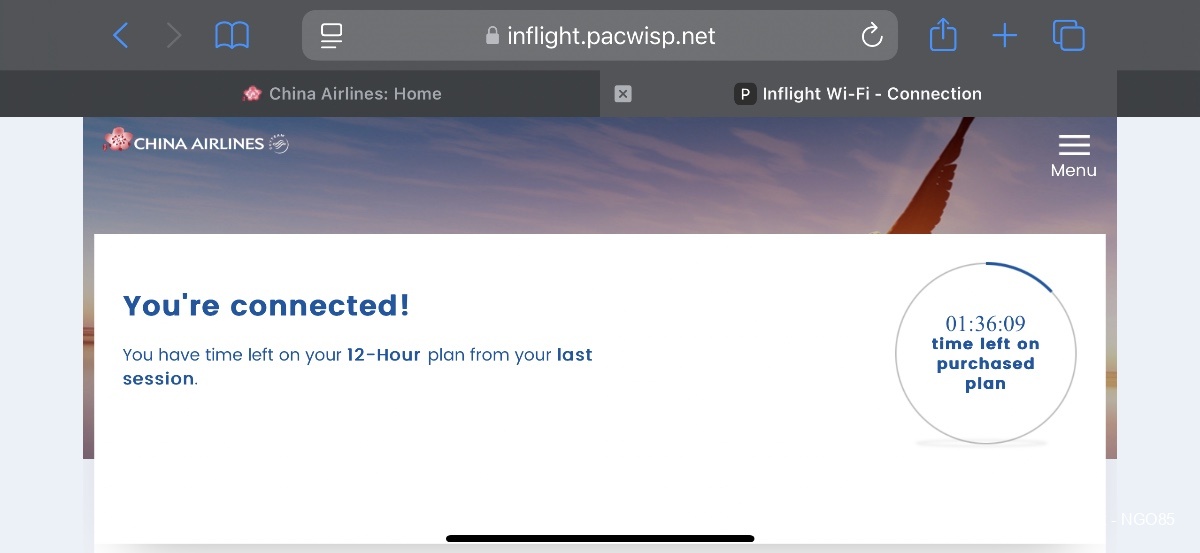Click the China Airlines logo

tap(196, 142)
